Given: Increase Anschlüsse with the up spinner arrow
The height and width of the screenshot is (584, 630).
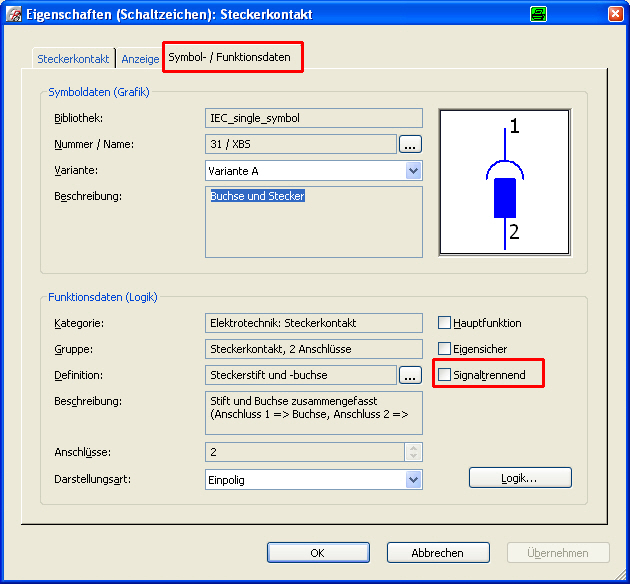Looking at the screenshot, I should tap(413, 448).
